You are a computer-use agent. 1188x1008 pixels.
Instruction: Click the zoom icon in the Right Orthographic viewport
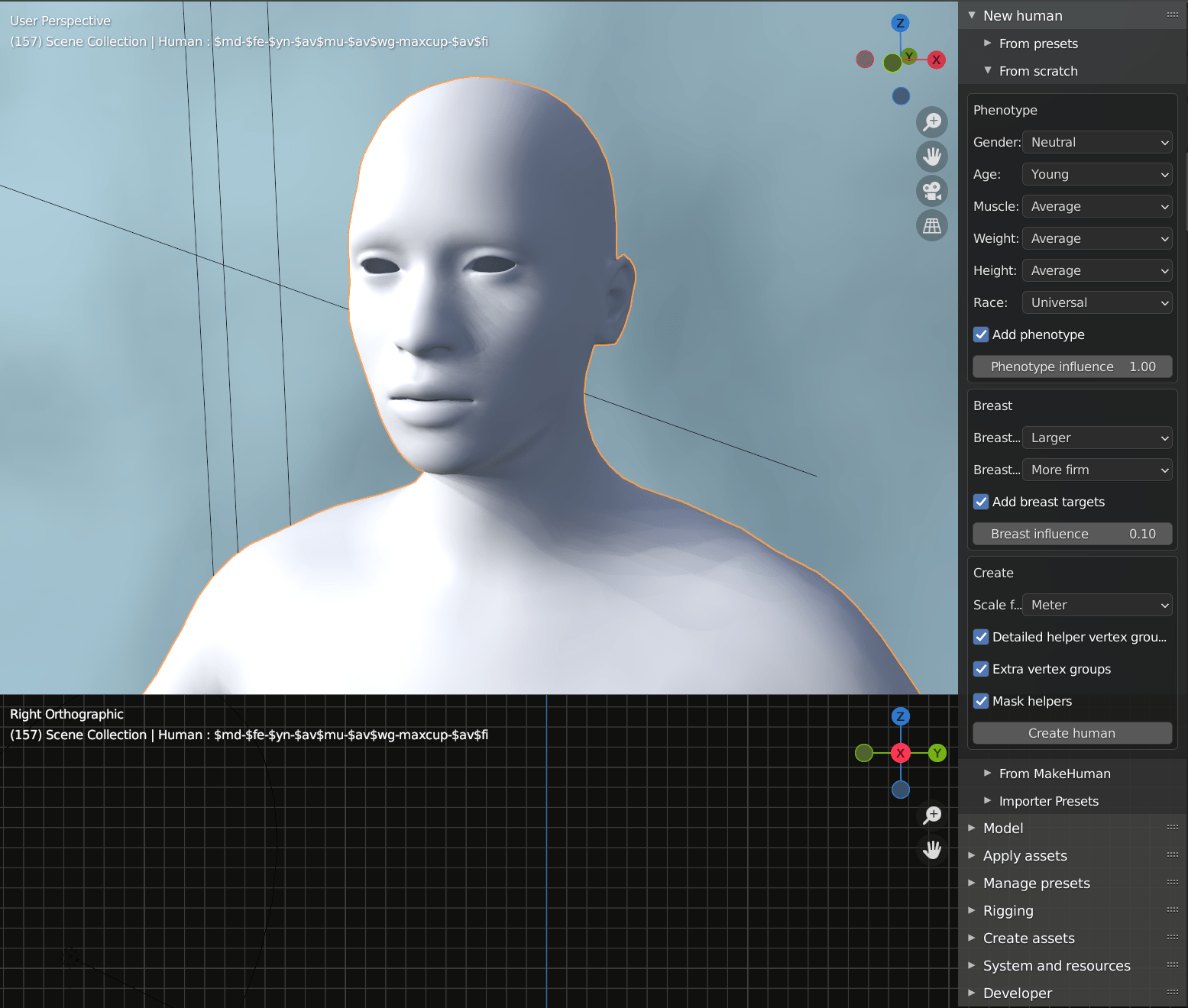932,815
